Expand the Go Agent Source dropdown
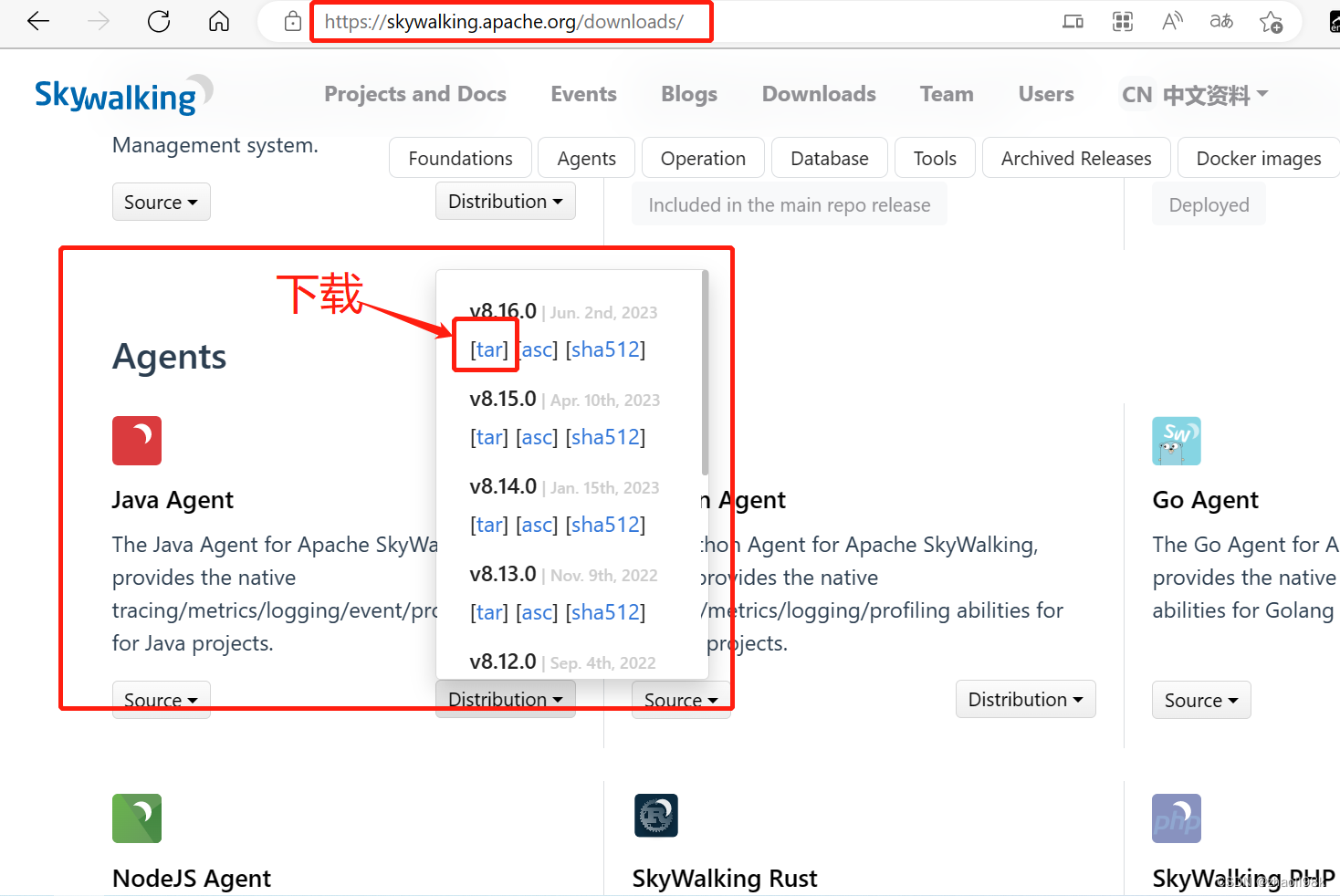This screenshot has height=896, width=1340. click(x=1201, y=700)
